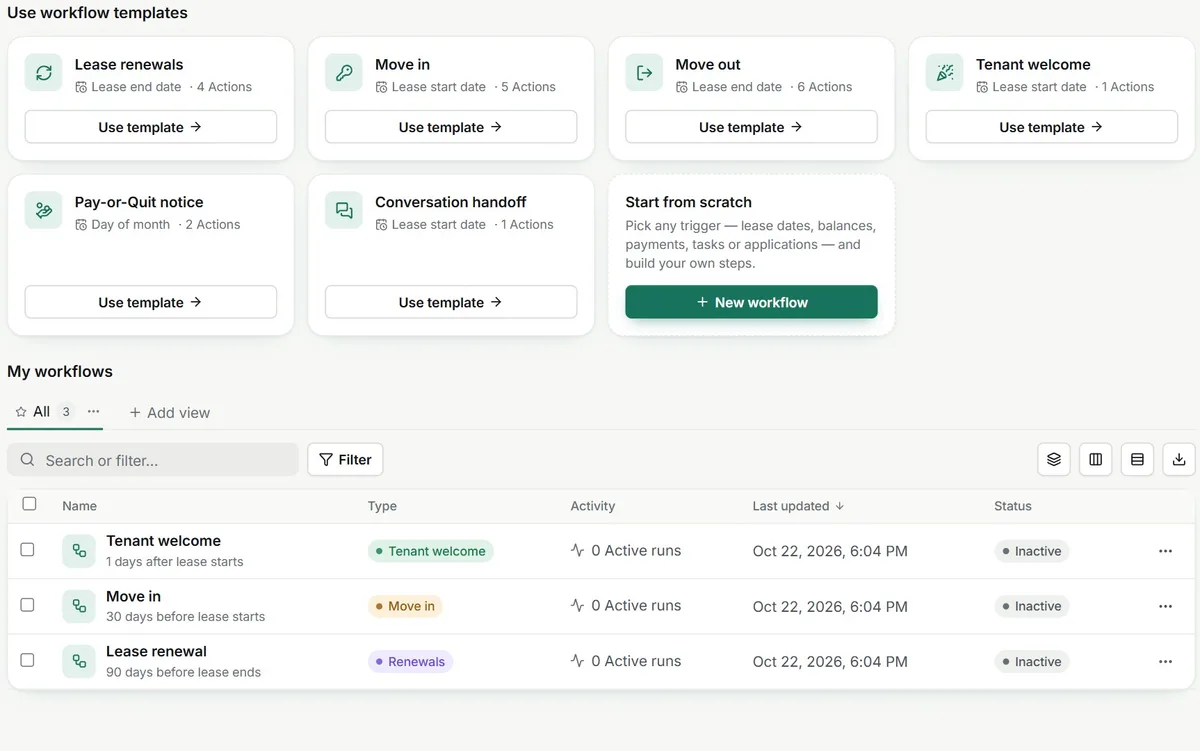Click activity pulse icon in Lease renewal row
This screenshot has width=1200, height=751.
[x=577, y=661]
